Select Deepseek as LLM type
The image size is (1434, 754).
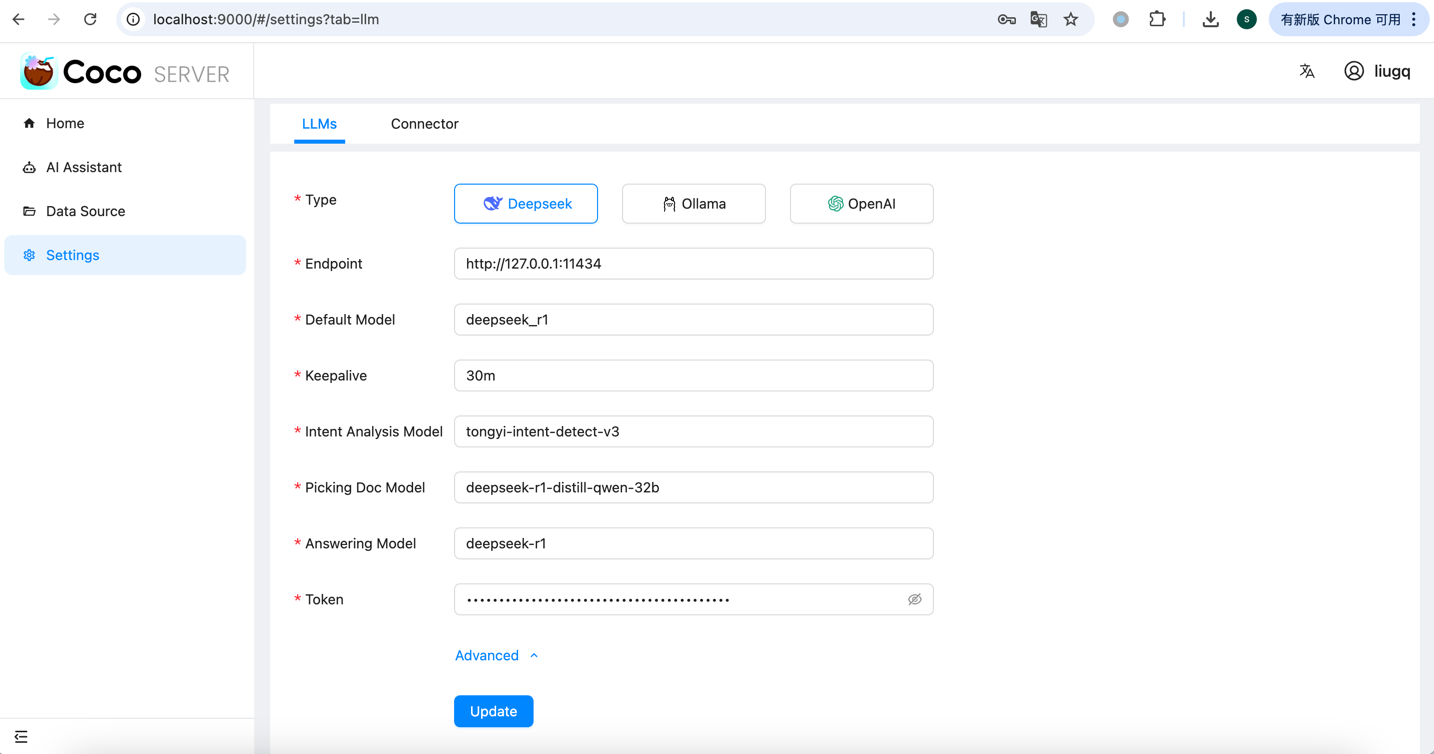(526, 204)
